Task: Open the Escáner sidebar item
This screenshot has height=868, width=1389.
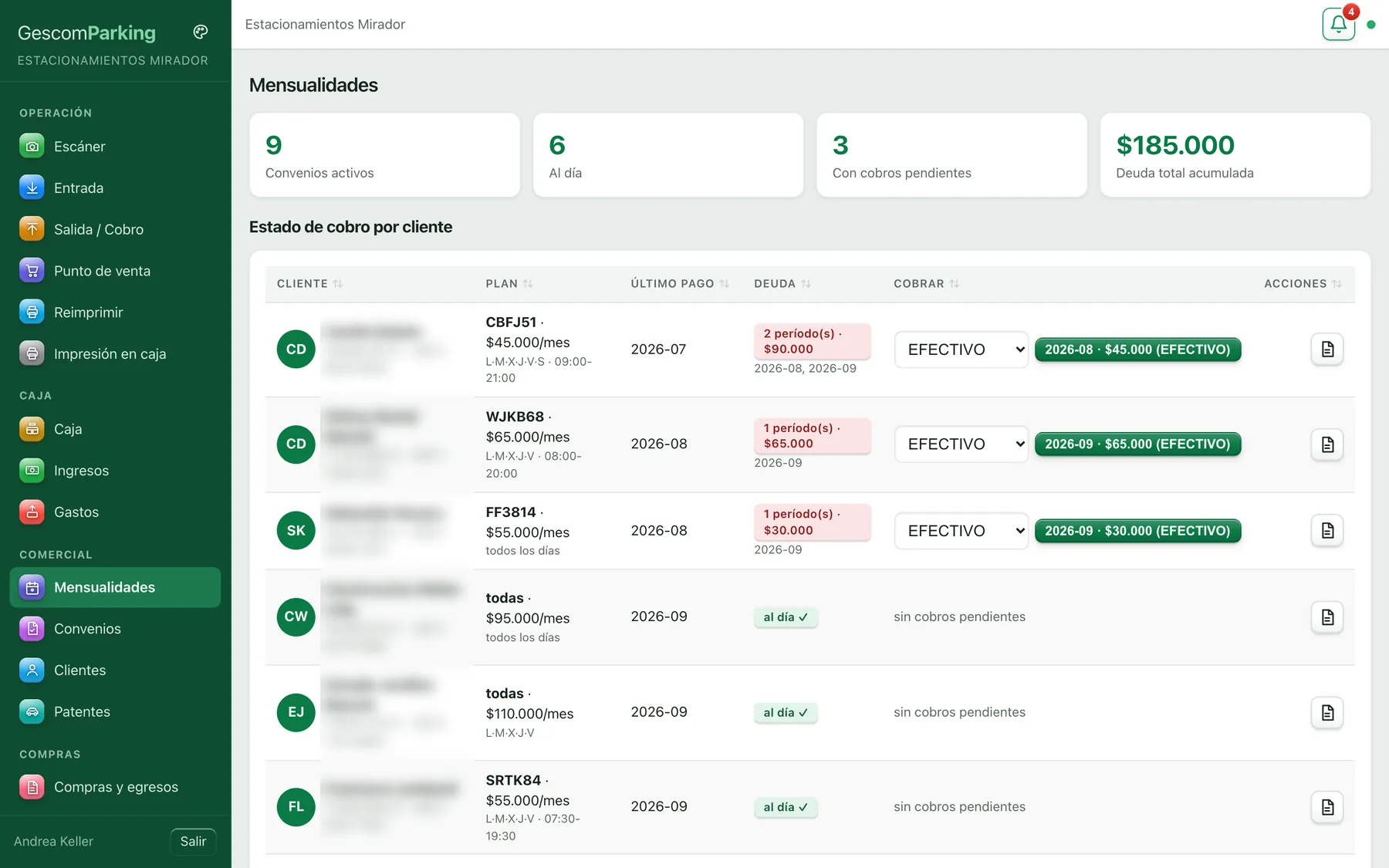Action: (115, 146)
